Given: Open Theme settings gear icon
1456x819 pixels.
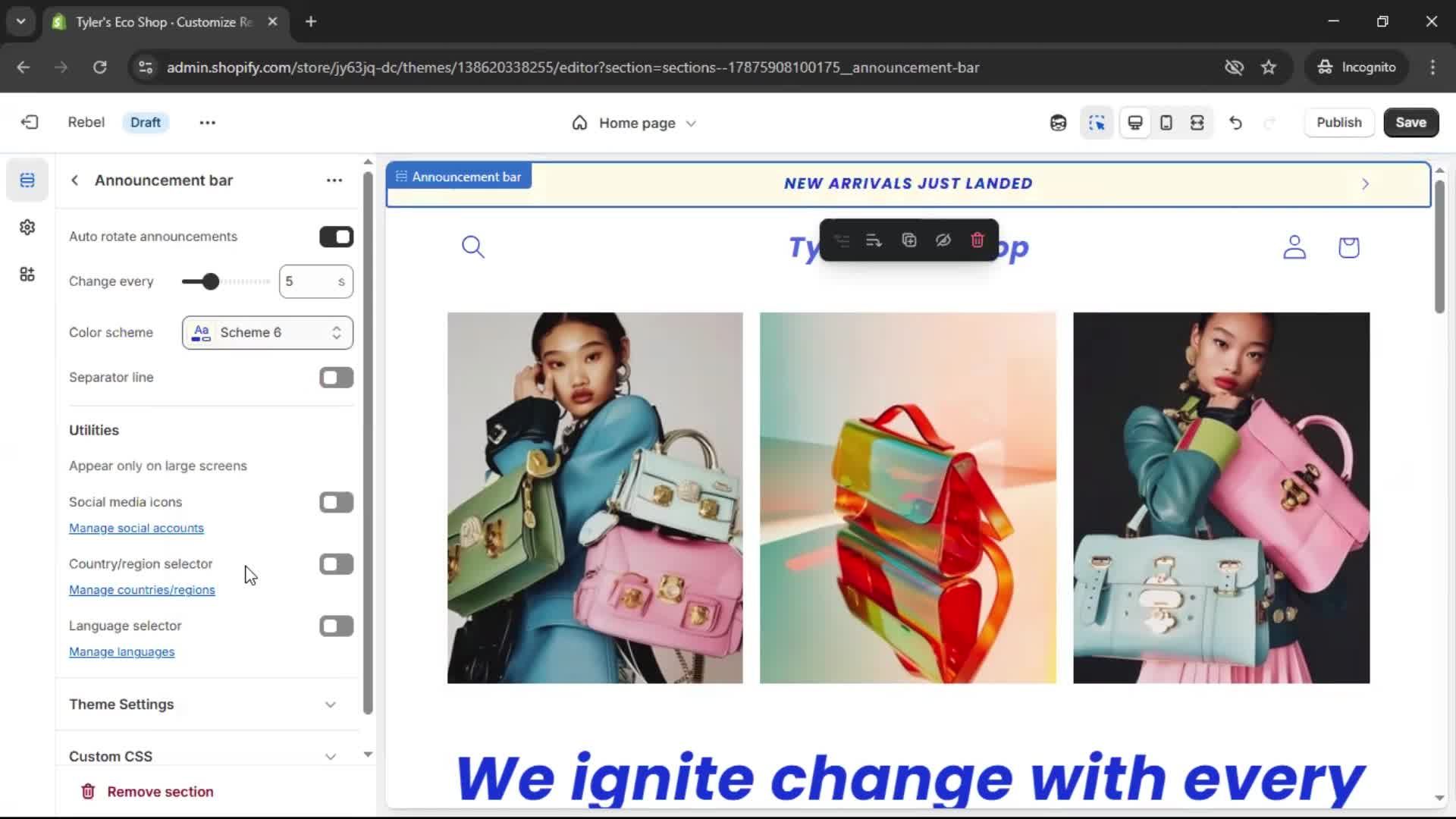Looking at the screenshot, I should point(27,227).
